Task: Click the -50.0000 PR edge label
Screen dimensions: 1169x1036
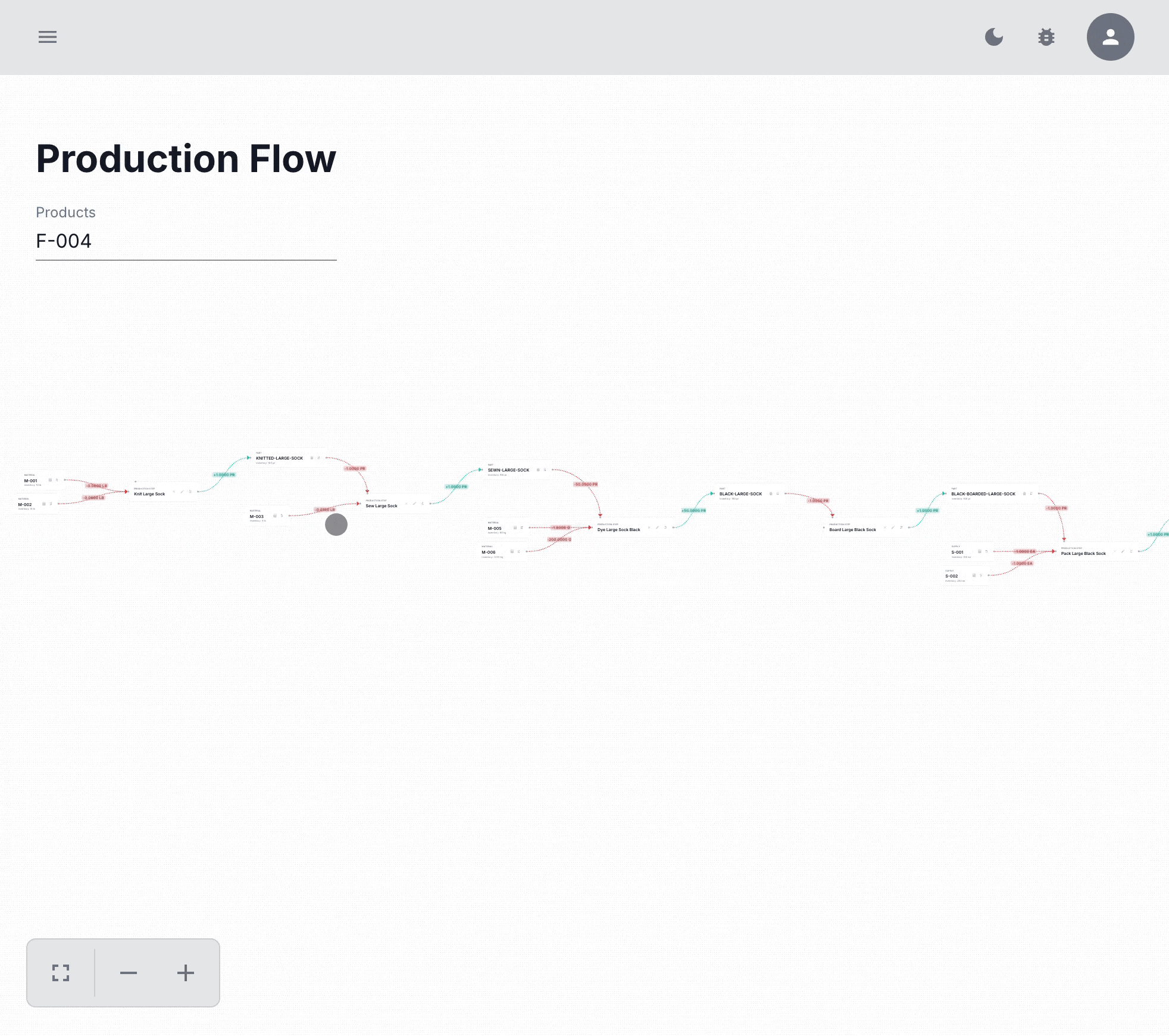Action: 586,484
